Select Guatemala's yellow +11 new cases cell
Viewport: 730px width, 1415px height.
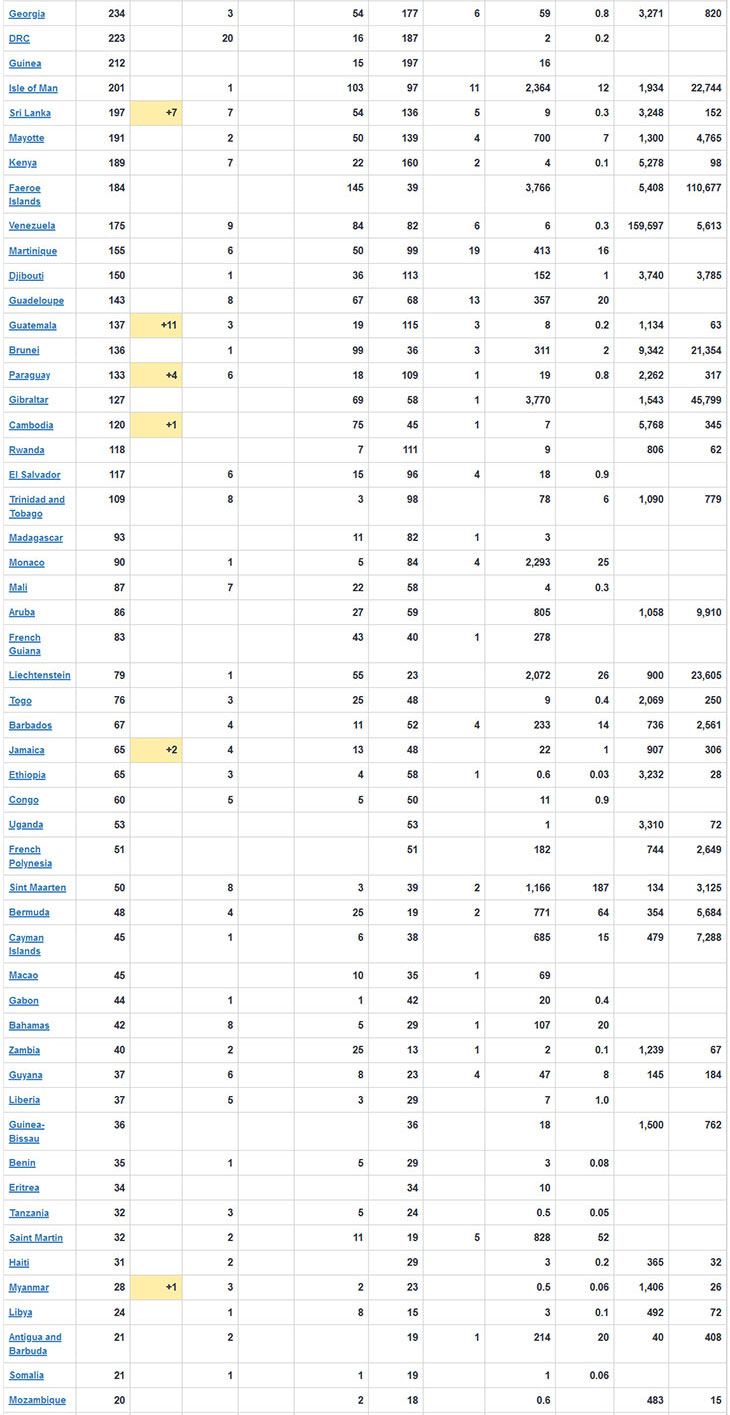(156, 326)
